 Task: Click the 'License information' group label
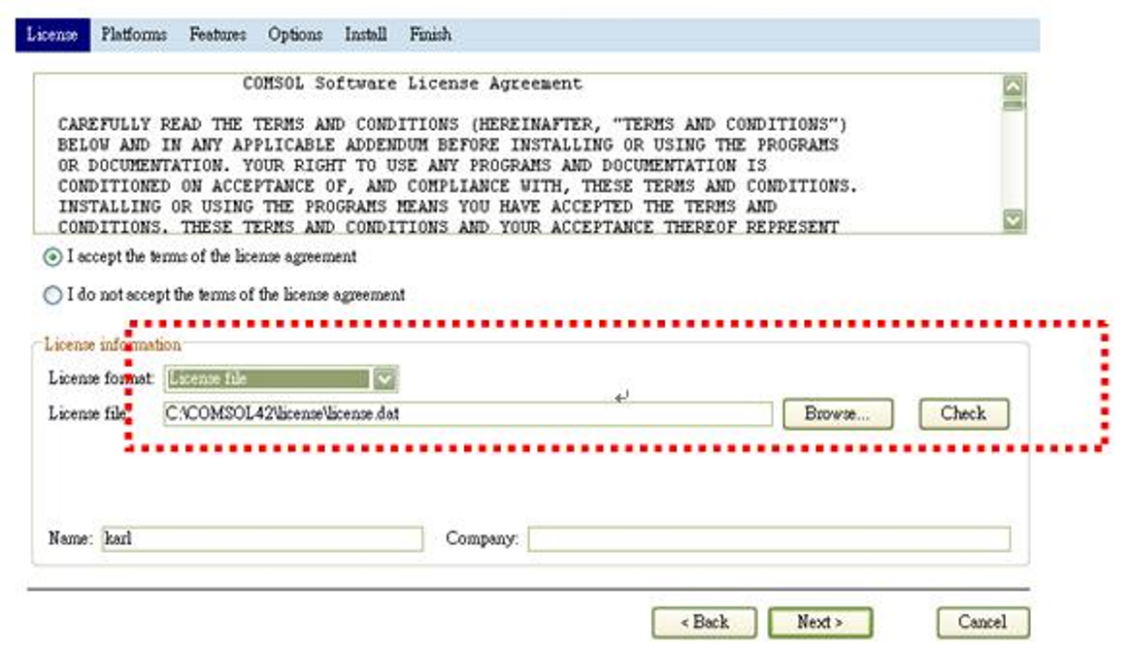112,344
